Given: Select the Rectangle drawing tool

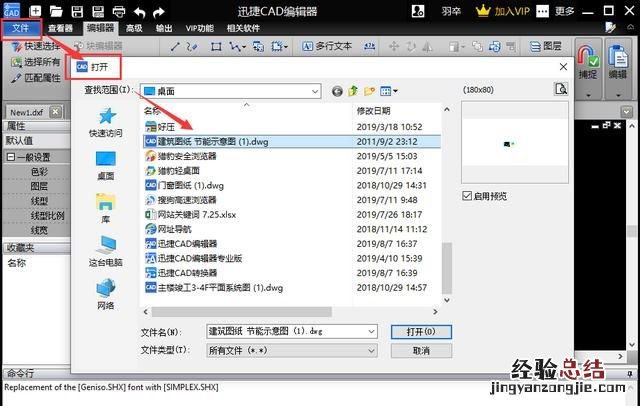Looking at the screenshot, I should coord(216,47).
